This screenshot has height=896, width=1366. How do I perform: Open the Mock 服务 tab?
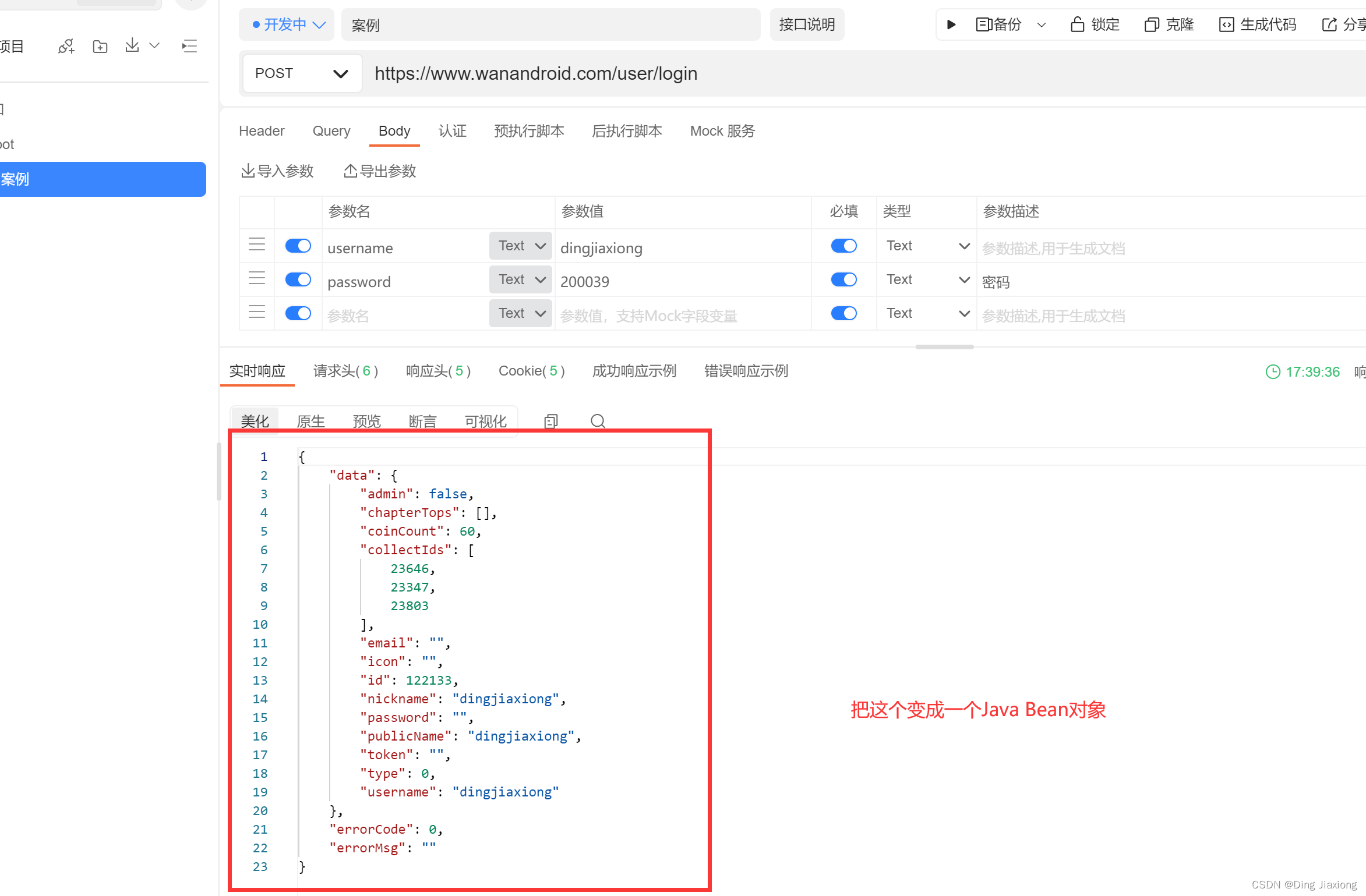pos(722,131)
